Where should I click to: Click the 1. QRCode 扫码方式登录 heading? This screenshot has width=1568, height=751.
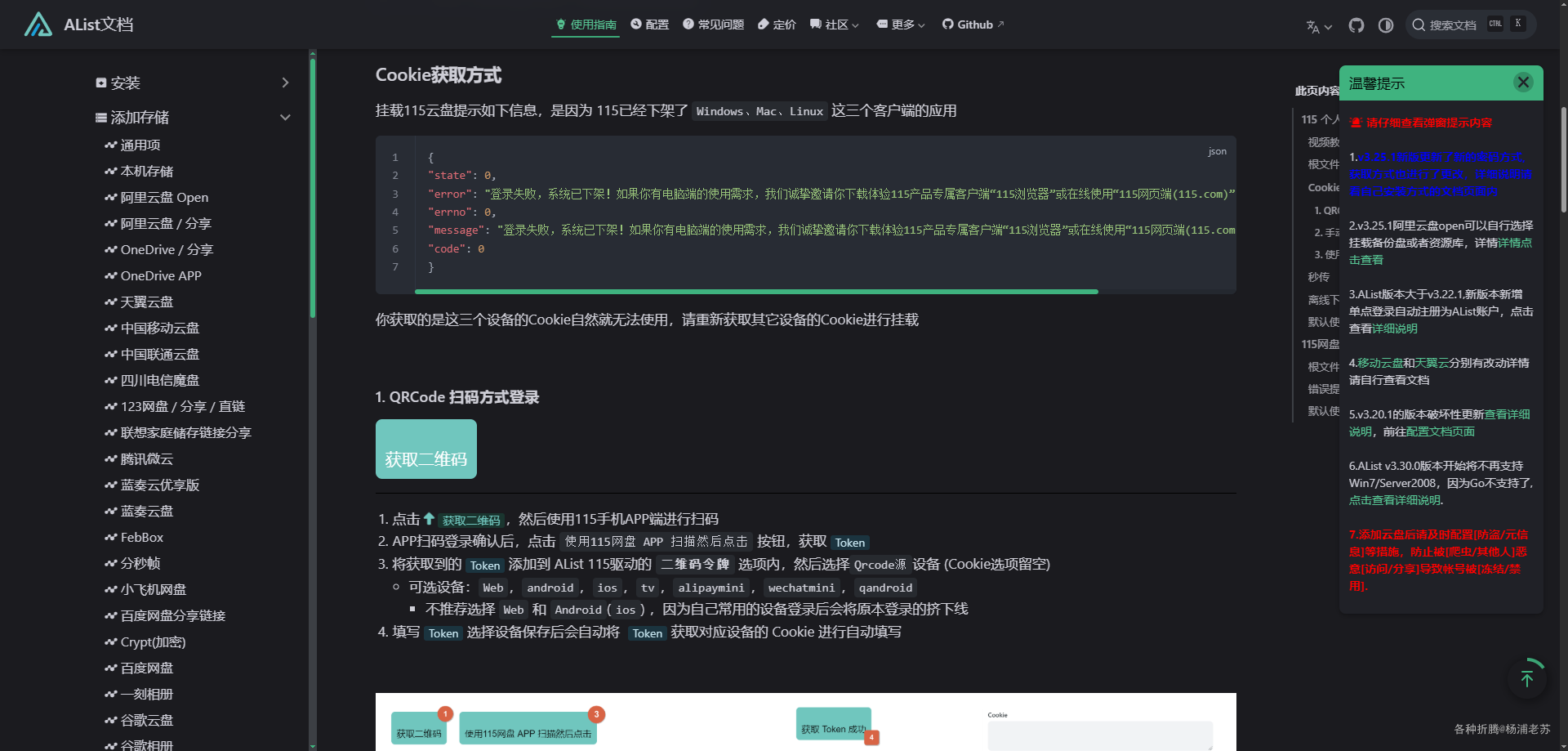[x=457, y=397]
